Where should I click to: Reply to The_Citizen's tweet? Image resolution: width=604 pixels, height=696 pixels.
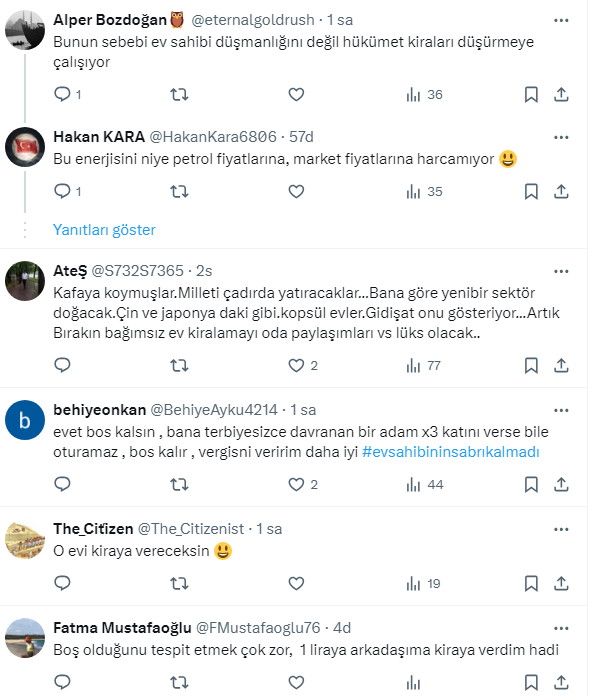[62, 583]
